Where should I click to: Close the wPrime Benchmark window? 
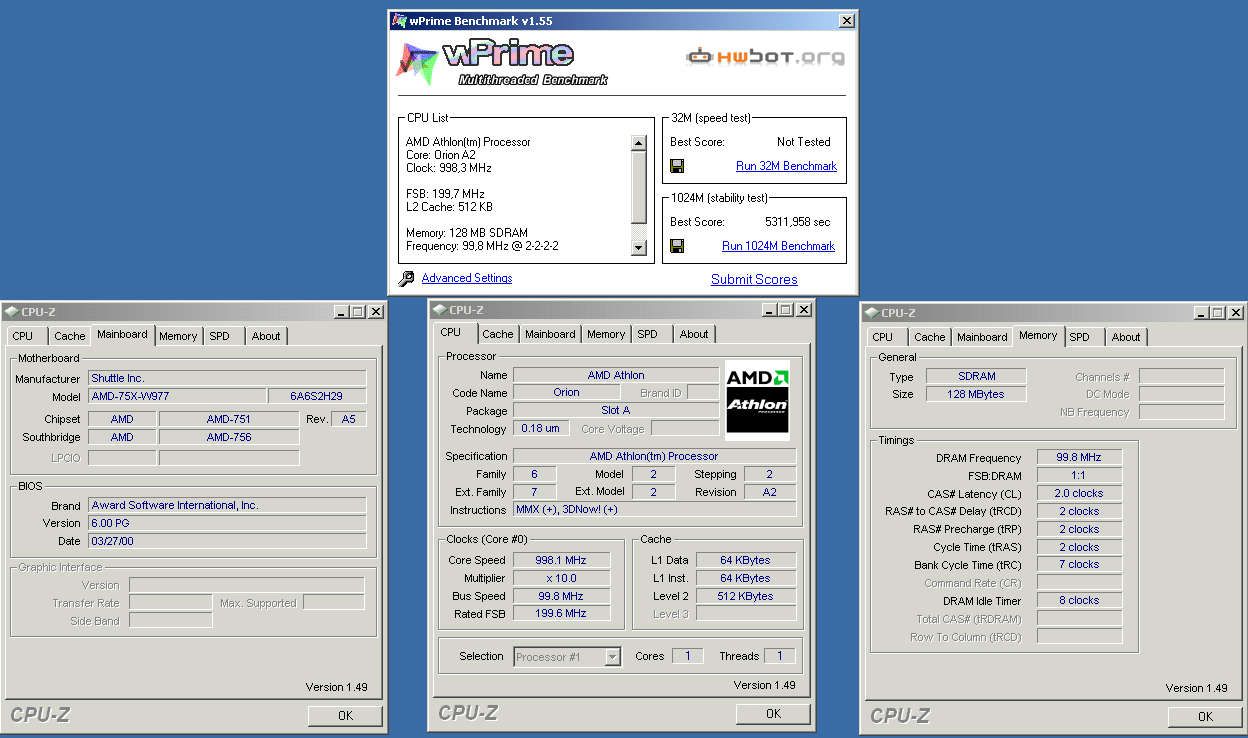tap(847, 20)
